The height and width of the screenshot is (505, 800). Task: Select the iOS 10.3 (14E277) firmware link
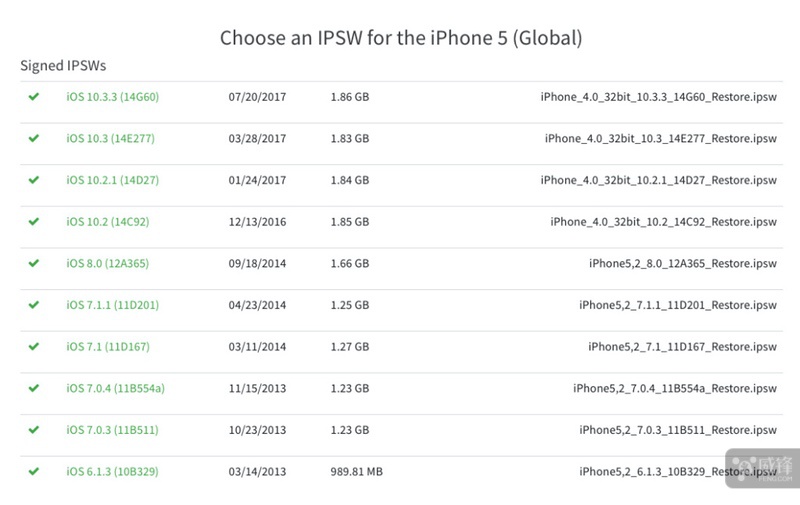113,138
